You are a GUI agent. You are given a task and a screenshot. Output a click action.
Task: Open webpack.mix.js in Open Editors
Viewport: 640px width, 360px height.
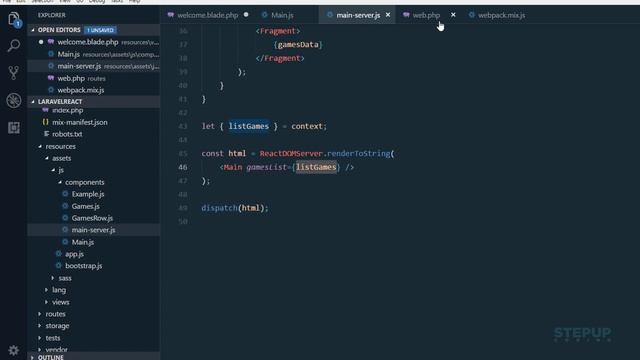click(94, 90)
